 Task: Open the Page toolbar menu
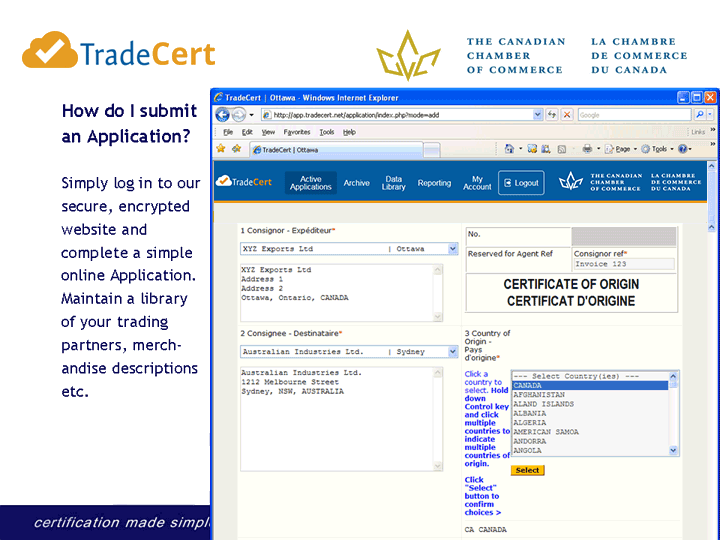coord(620,149)
